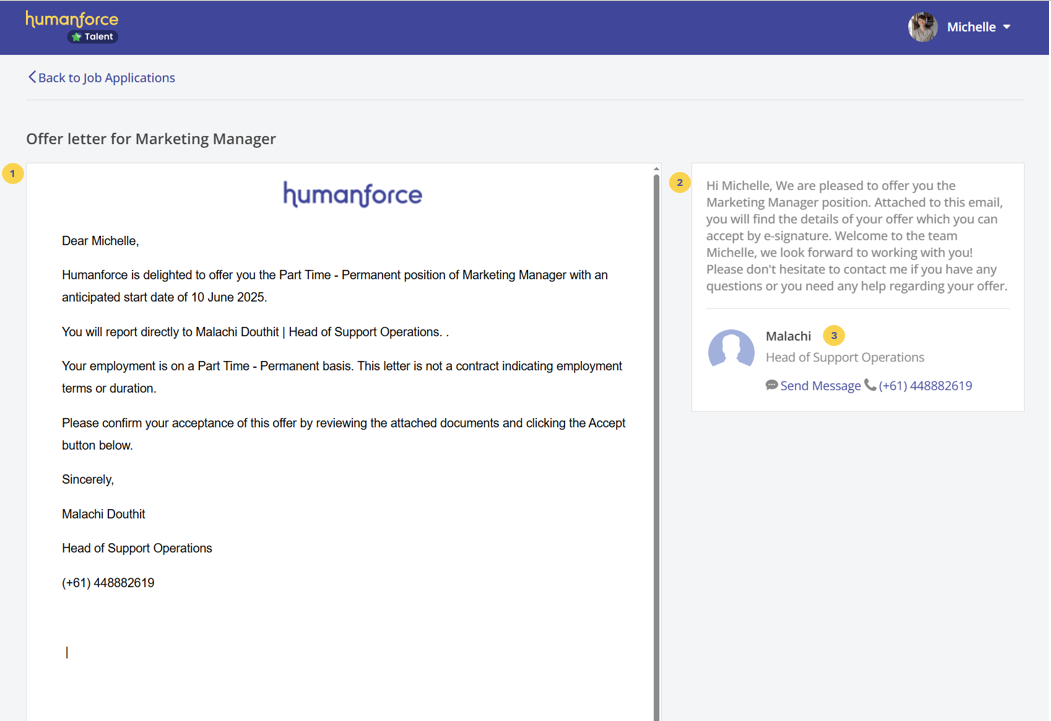Open the Michelle user dropdown caret
1051x721 pixels.
click(x=1007, y=27)
